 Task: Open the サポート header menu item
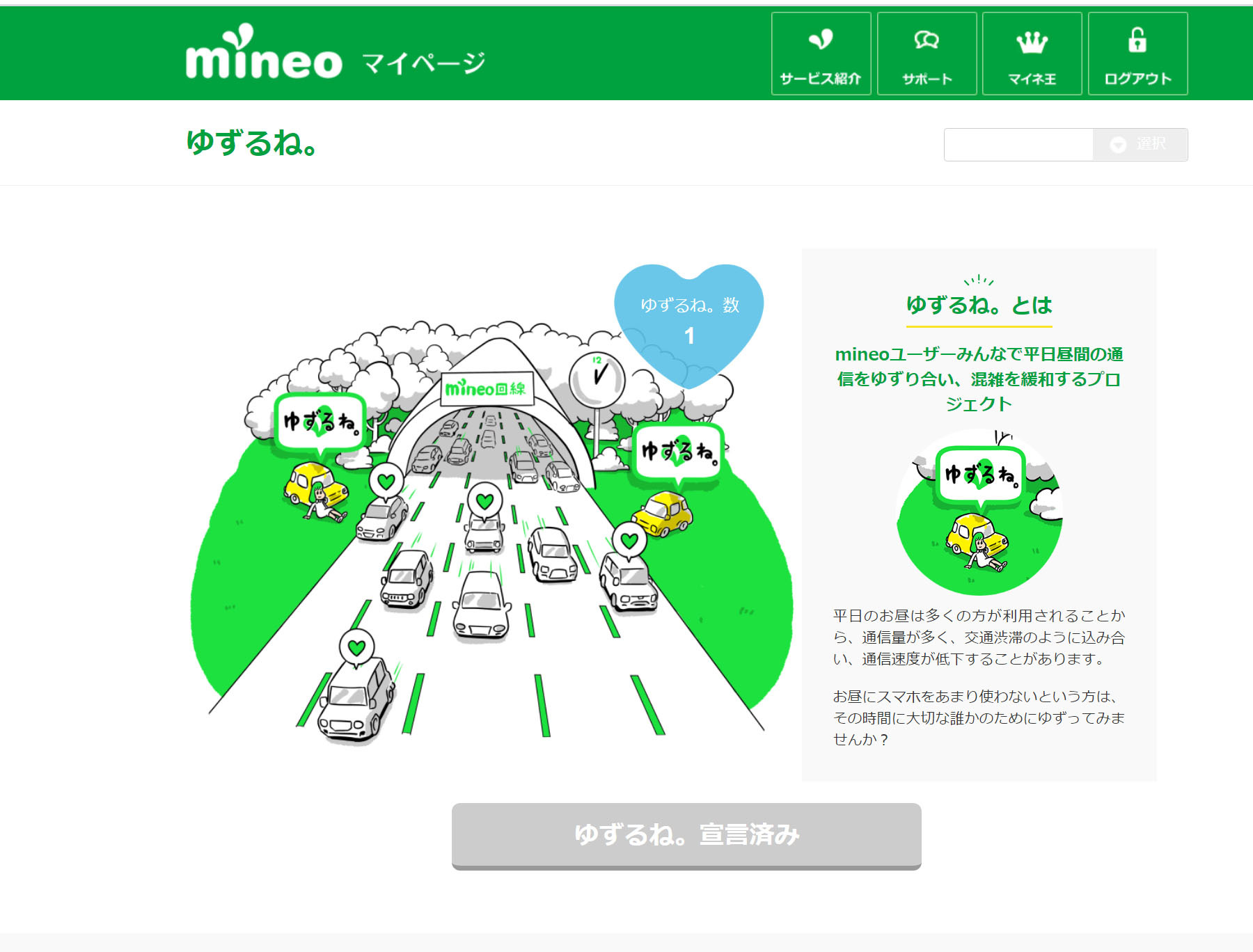pos(927,54)
